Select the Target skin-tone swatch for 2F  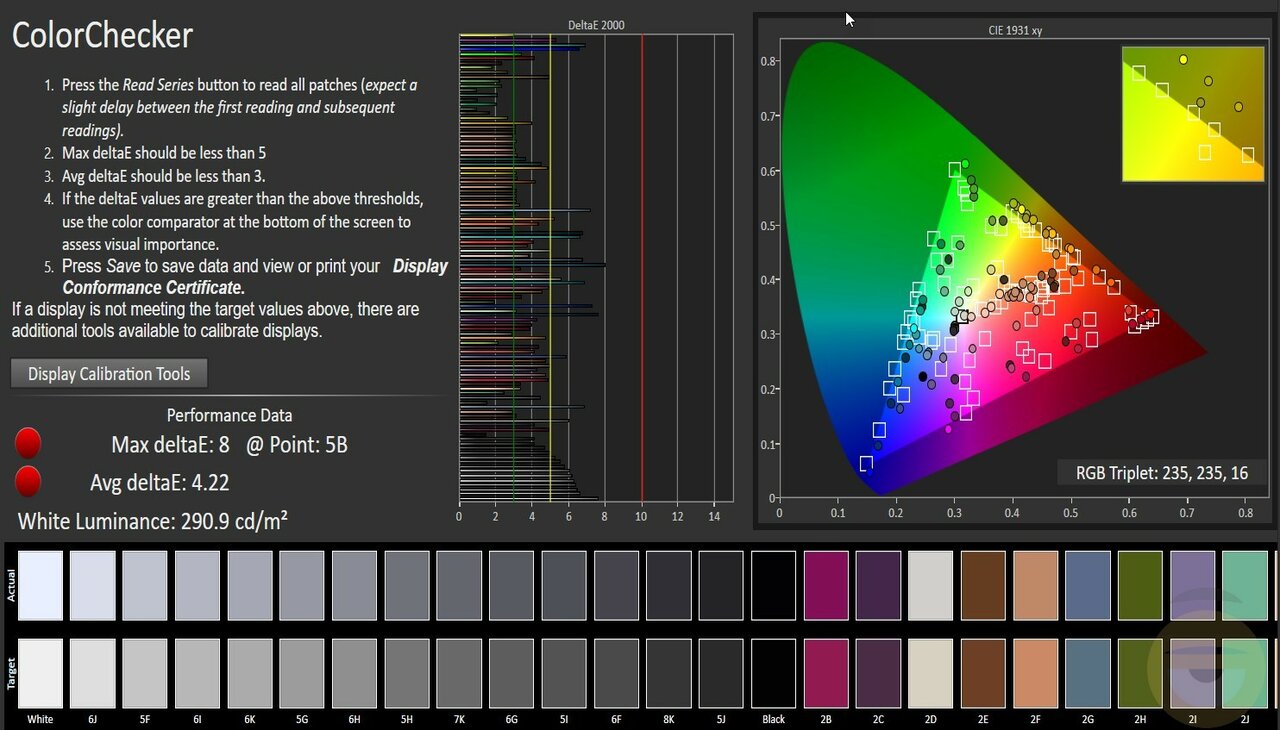1035,674
